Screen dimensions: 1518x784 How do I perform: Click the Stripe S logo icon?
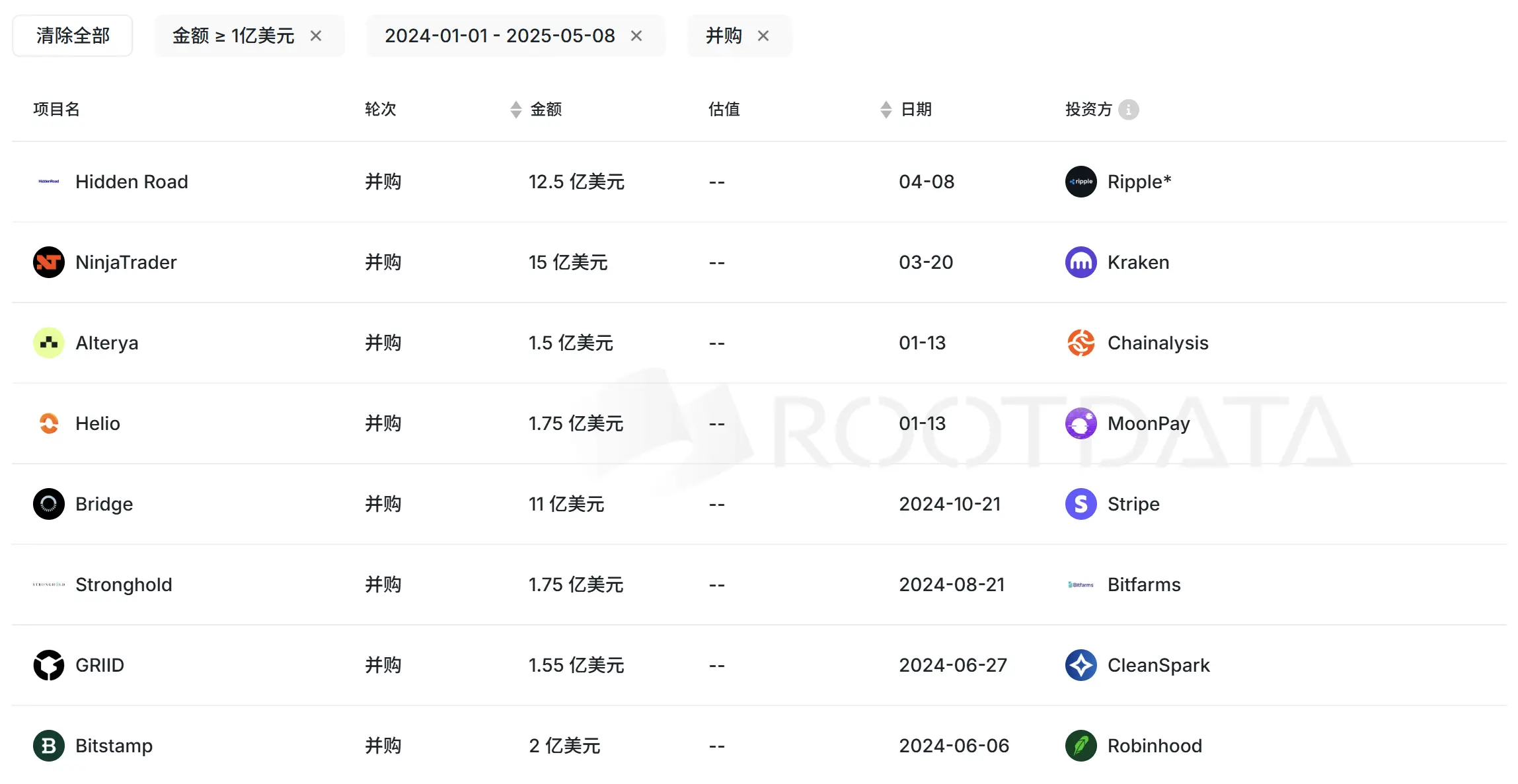tap(1081, 504)
